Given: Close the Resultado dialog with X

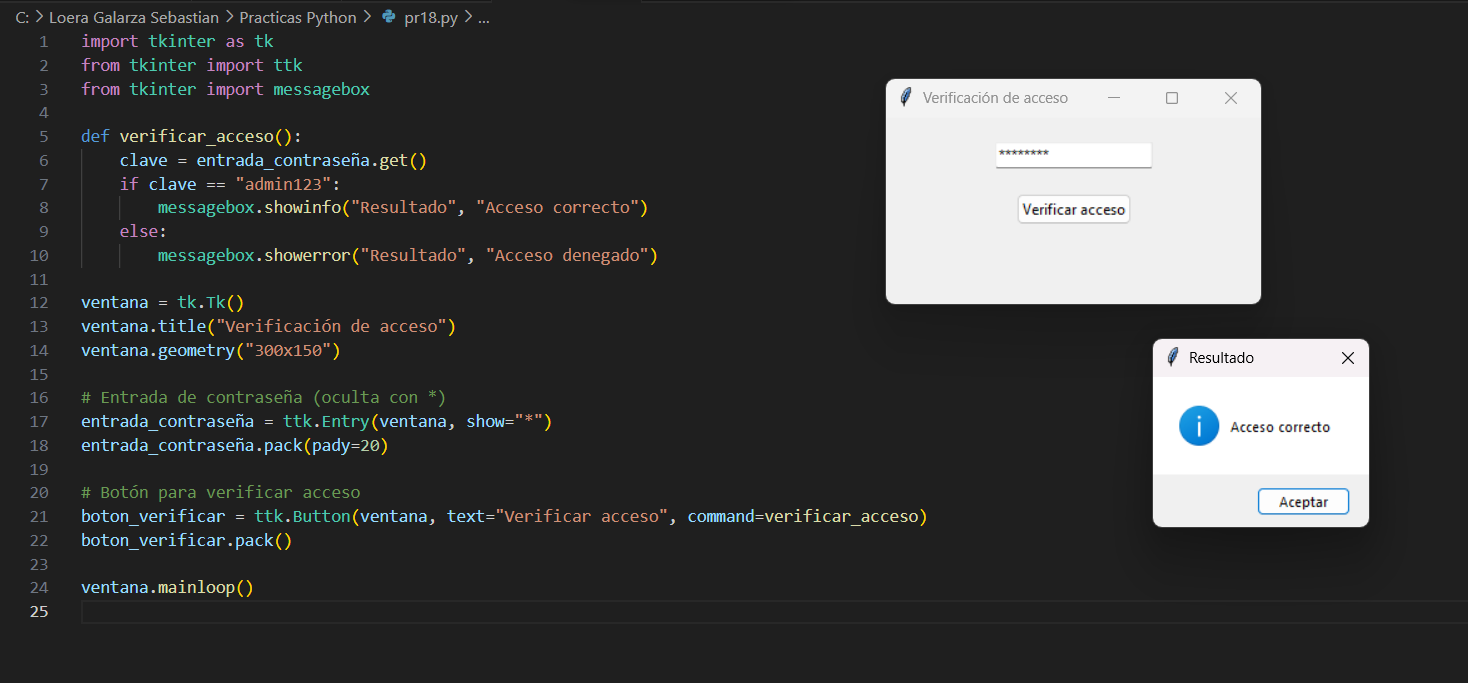Looking at the screenshot, I should point(1347,358).
